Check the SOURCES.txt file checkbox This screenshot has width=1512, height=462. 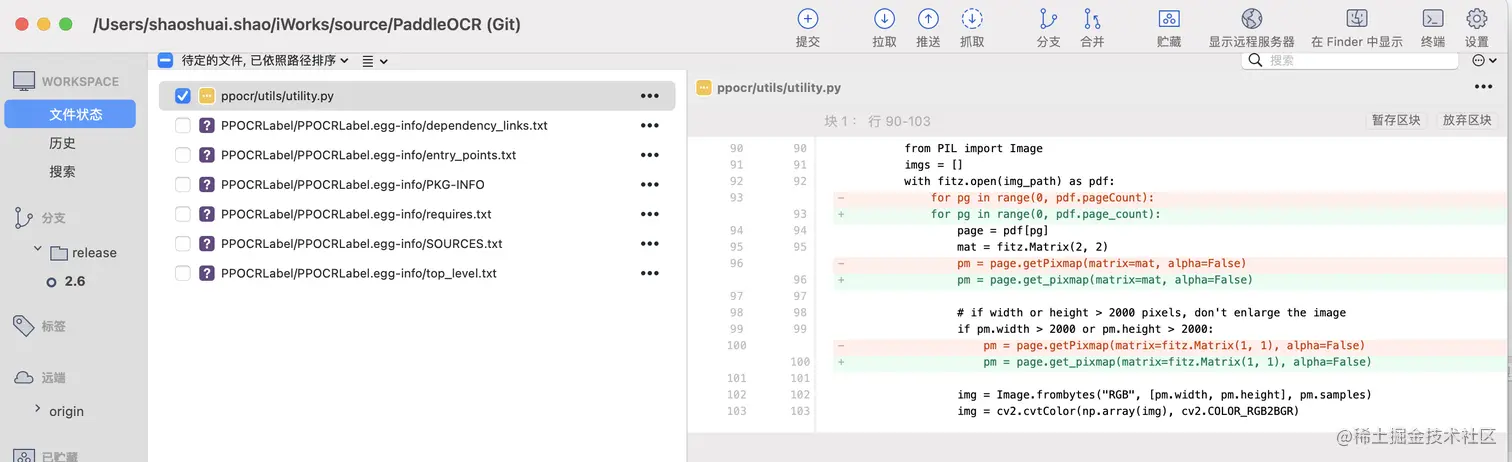(183, 244)
